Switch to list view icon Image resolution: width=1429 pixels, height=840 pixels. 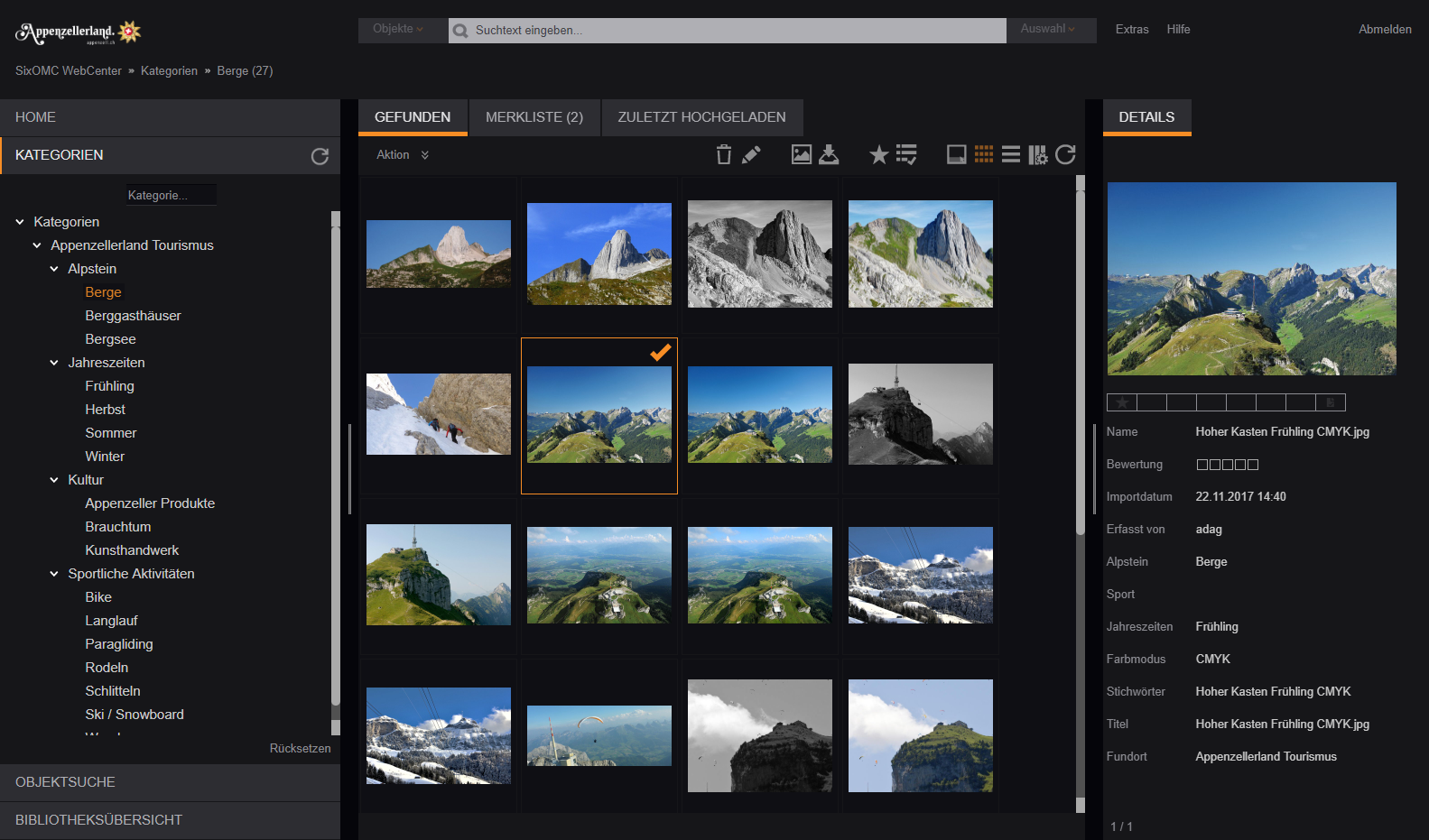1011,155
